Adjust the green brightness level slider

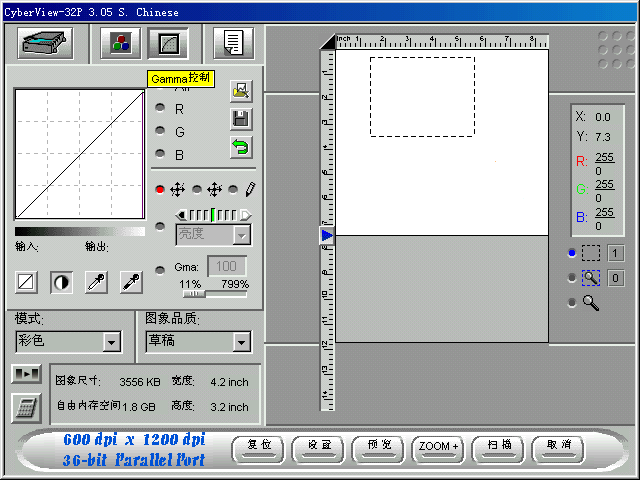tap(213, 215)
